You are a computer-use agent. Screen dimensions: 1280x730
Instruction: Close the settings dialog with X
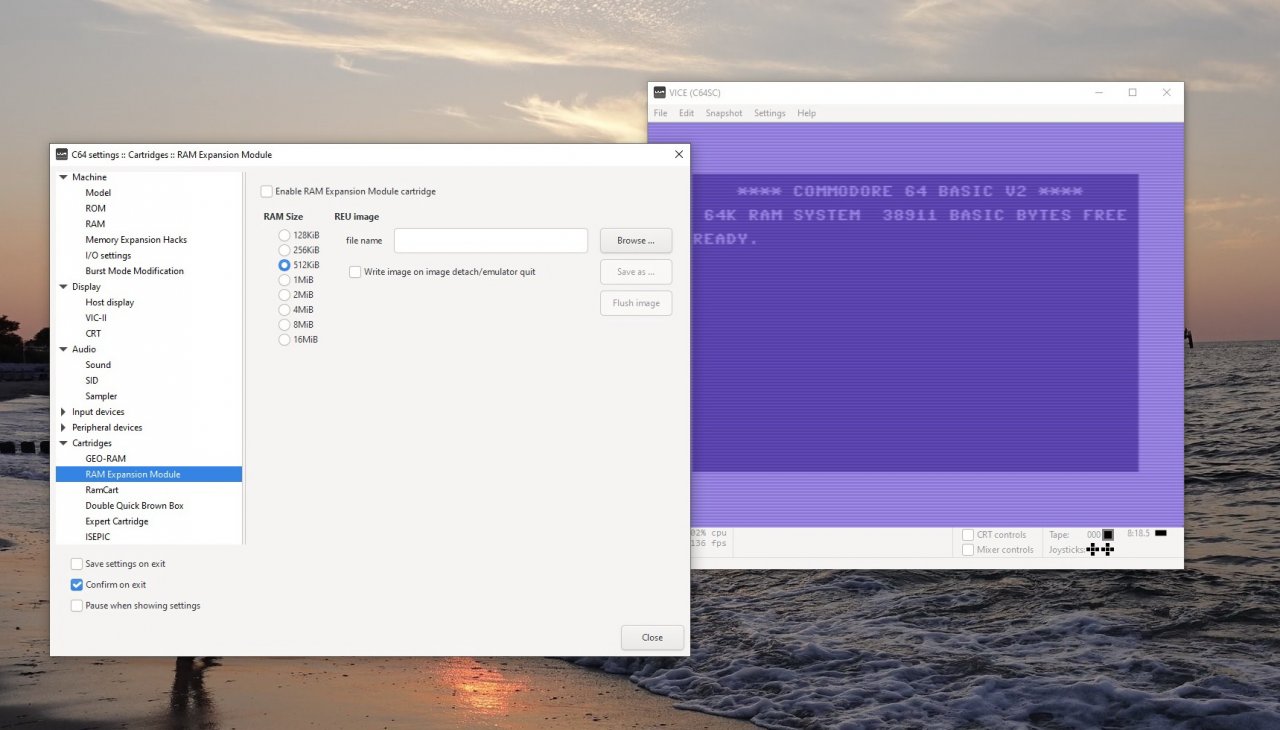tap(679, 155)
